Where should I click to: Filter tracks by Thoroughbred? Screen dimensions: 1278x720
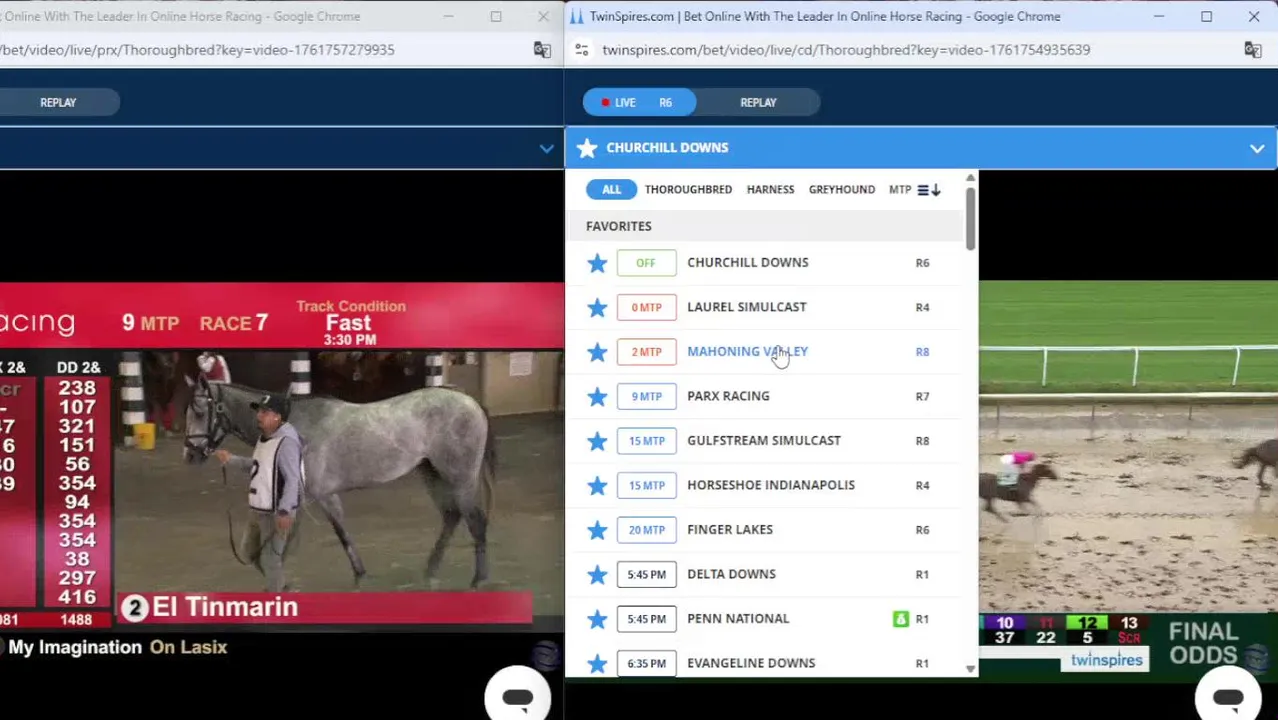click(688, 189)
